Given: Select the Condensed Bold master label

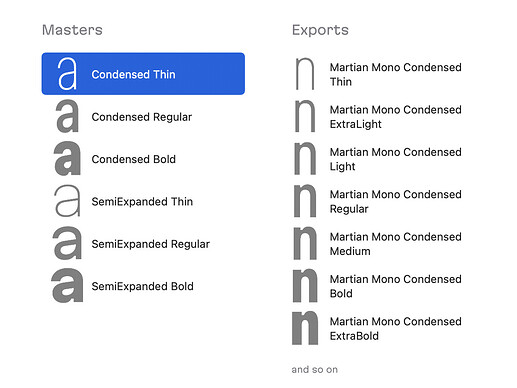Looking at the screenshot, I should 133,159.
